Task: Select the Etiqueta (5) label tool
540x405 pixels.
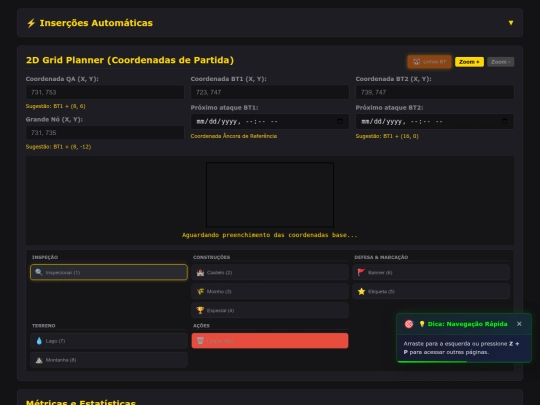Action: coord(431,291)
